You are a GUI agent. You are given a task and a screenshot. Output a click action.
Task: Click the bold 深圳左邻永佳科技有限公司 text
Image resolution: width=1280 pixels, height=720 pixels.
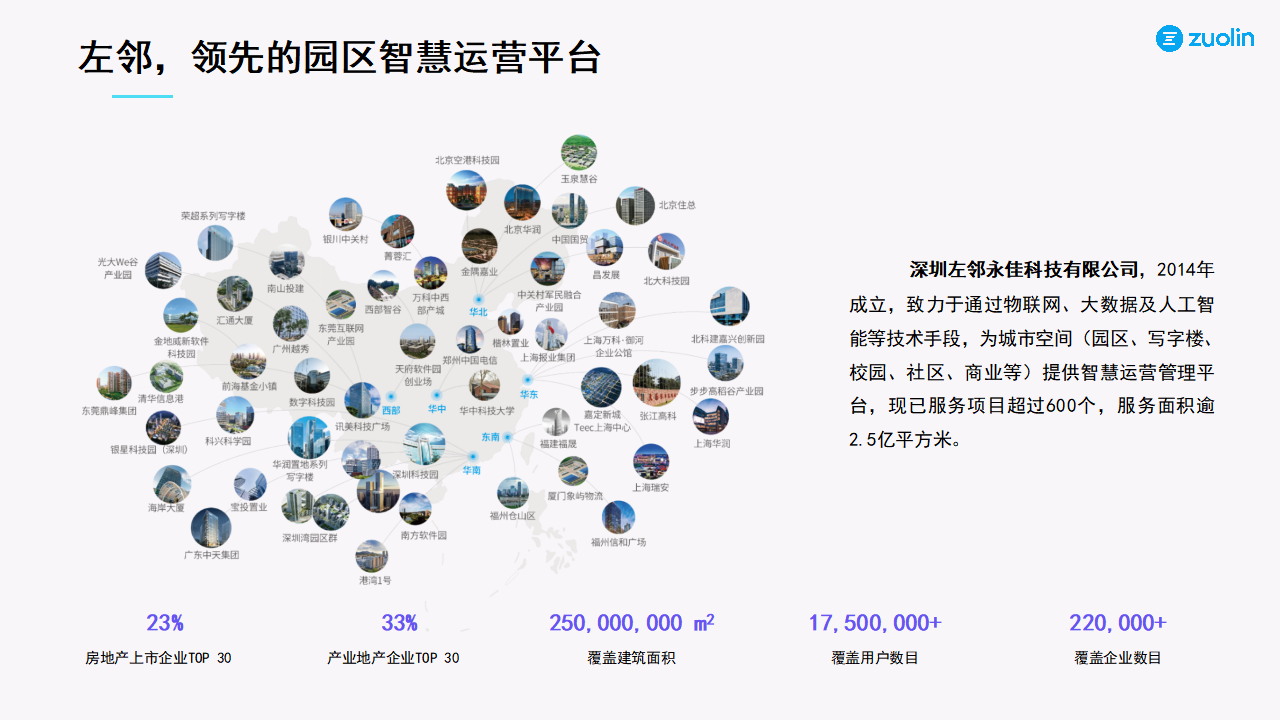click(1025, 269)
